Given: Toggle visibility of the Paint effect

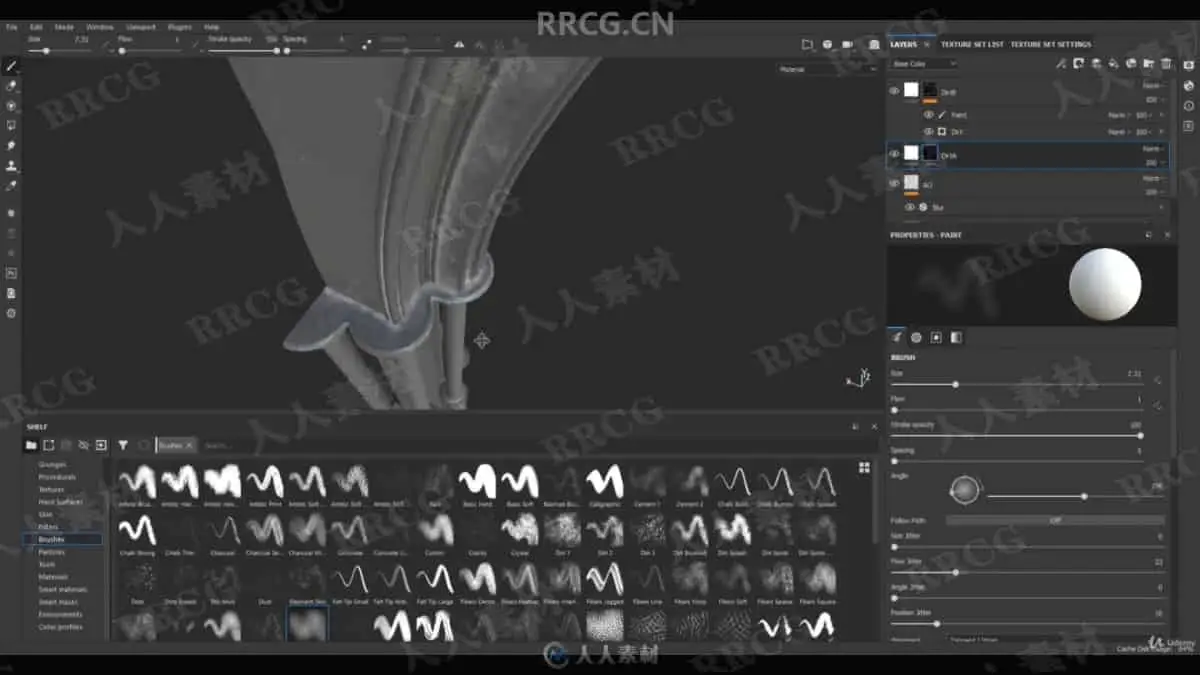Looking at the screenshot, I should tap(929, 115).
